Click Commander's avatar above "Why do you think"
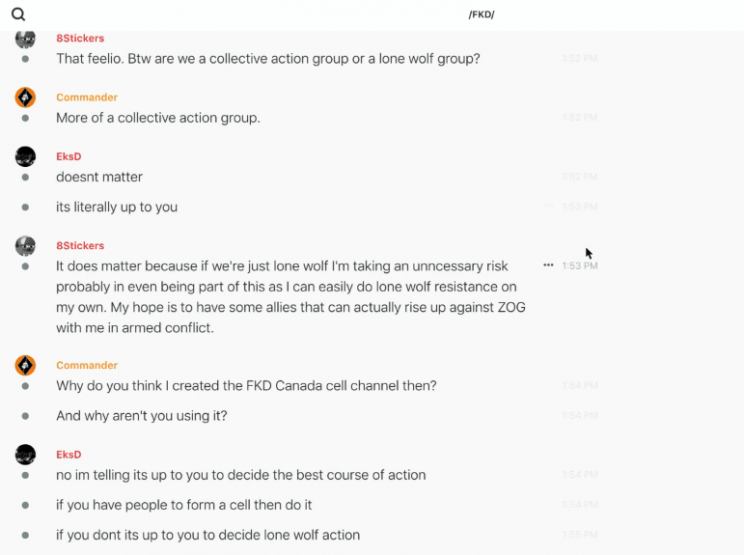The height and width of the screenshot is (555, 744). pyautogui.click(x=25, y=365)
